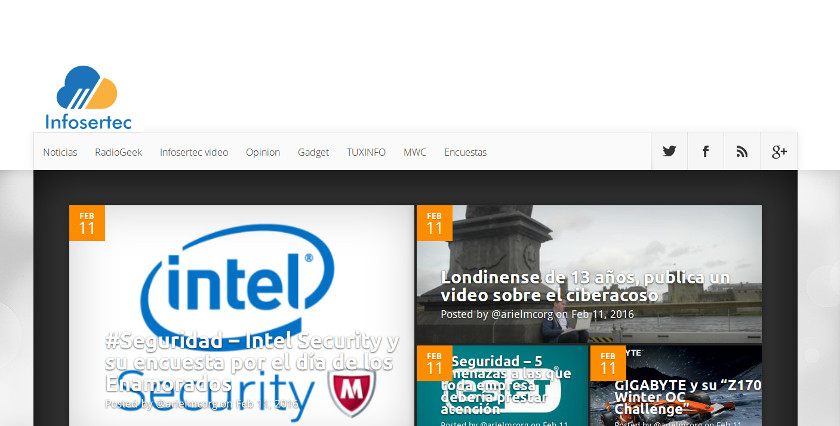The height and width of the screenshot is (426, 840).
Task: Go to the RadioGeek section
Action: pyautogui.click(x=118, y=153)
